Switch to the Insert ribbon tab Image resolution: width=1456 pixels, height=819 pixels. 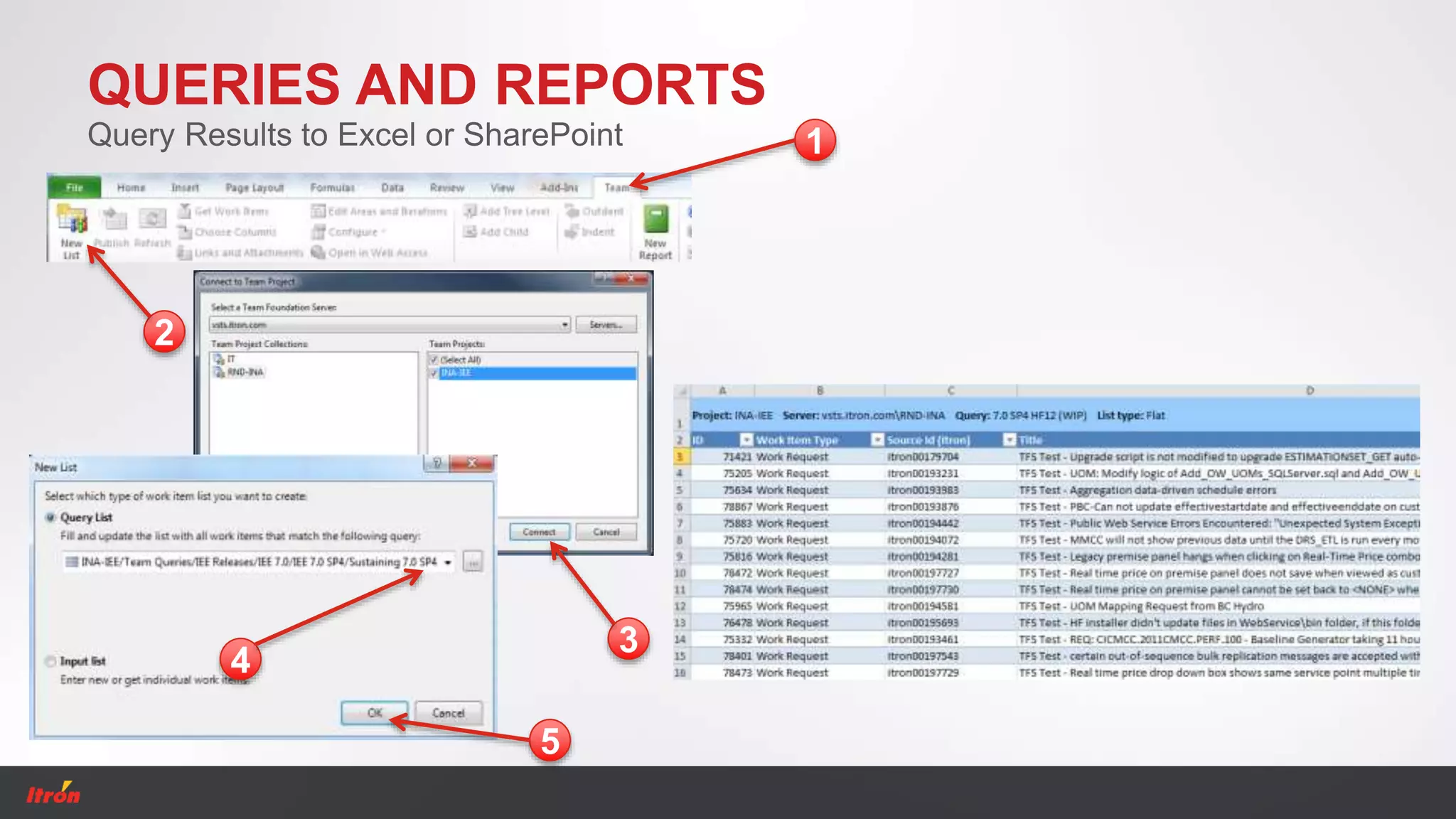185,188
